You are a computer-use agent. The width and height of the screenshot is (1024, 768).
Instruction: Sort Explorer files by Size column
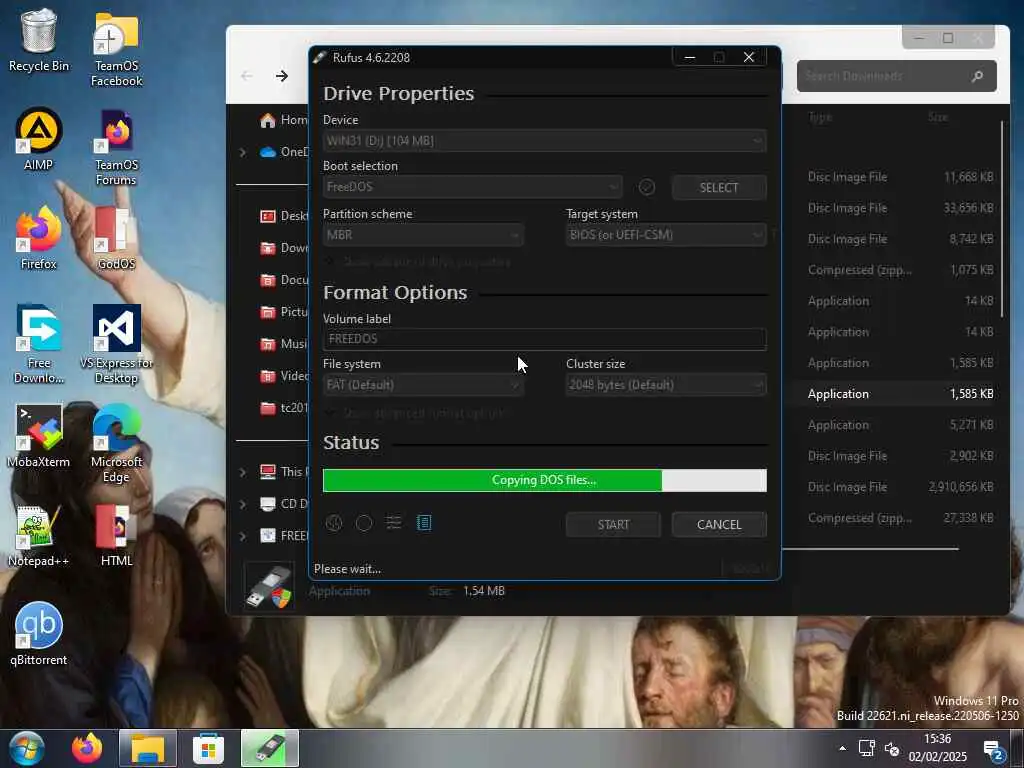click(938, 118)
